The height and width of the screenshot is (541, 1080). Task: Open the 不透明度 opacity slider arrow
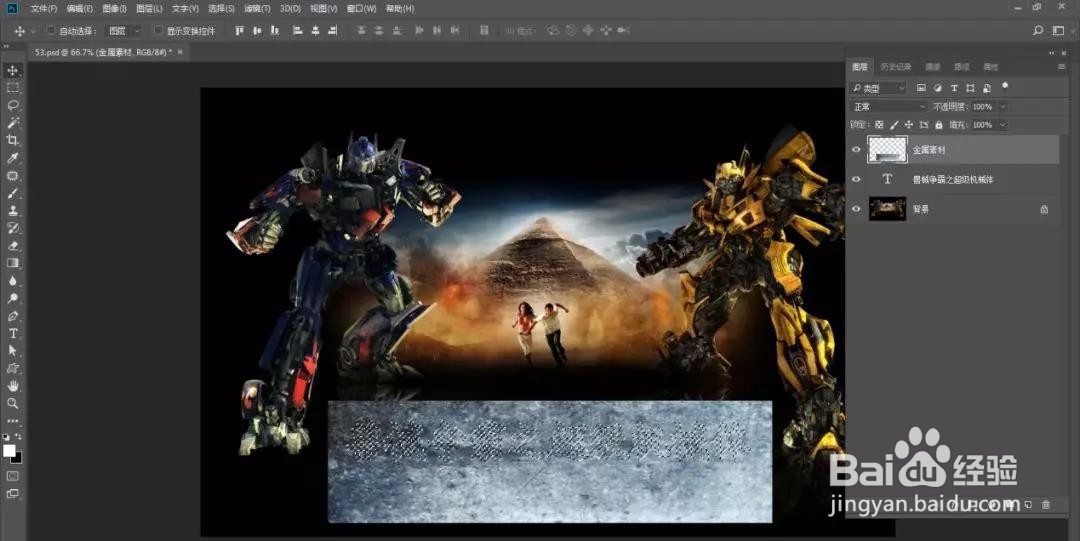(x=1002, y=107)
